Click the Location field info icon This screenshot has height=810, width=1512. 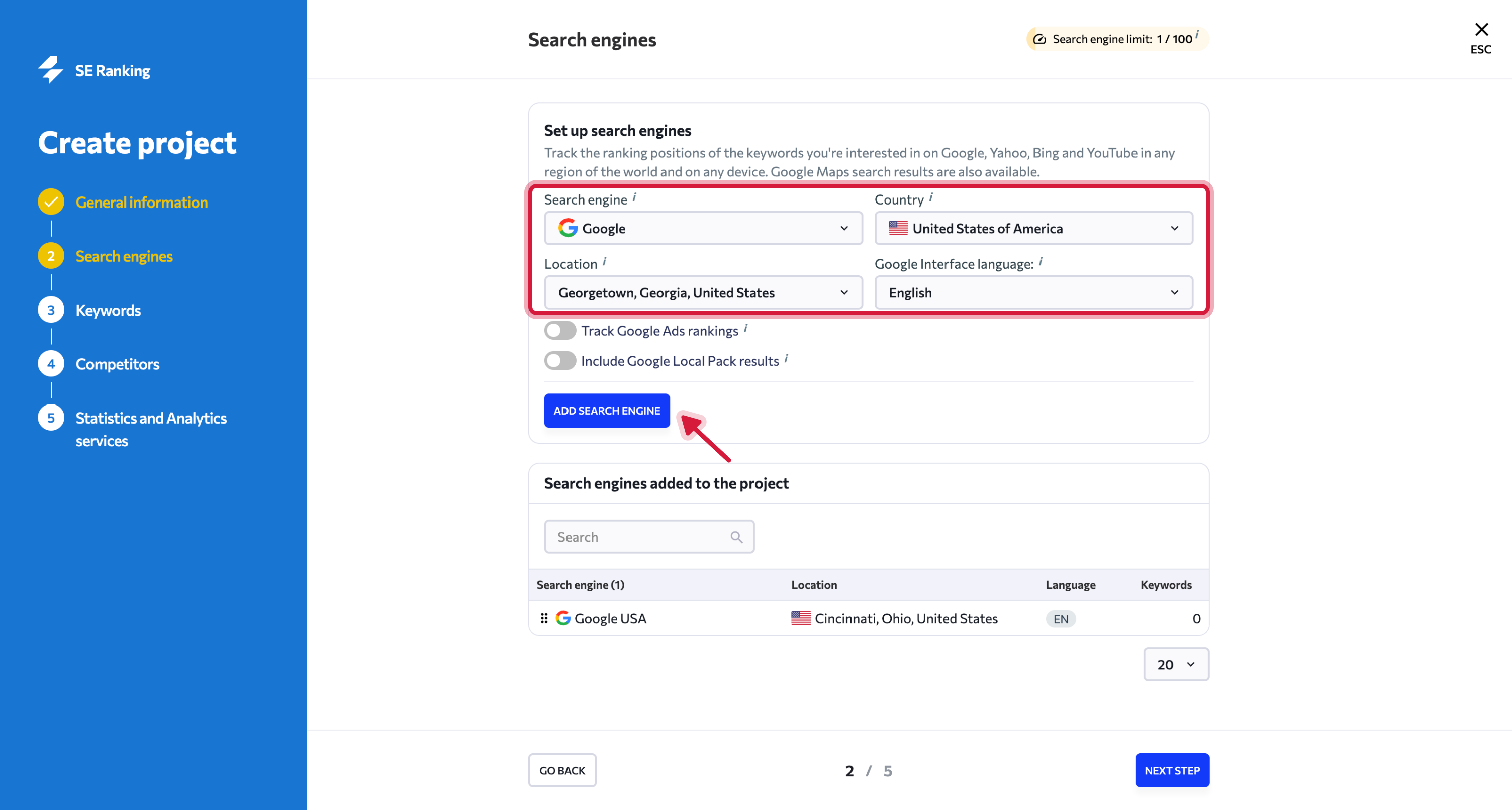(x=604, y=262)
